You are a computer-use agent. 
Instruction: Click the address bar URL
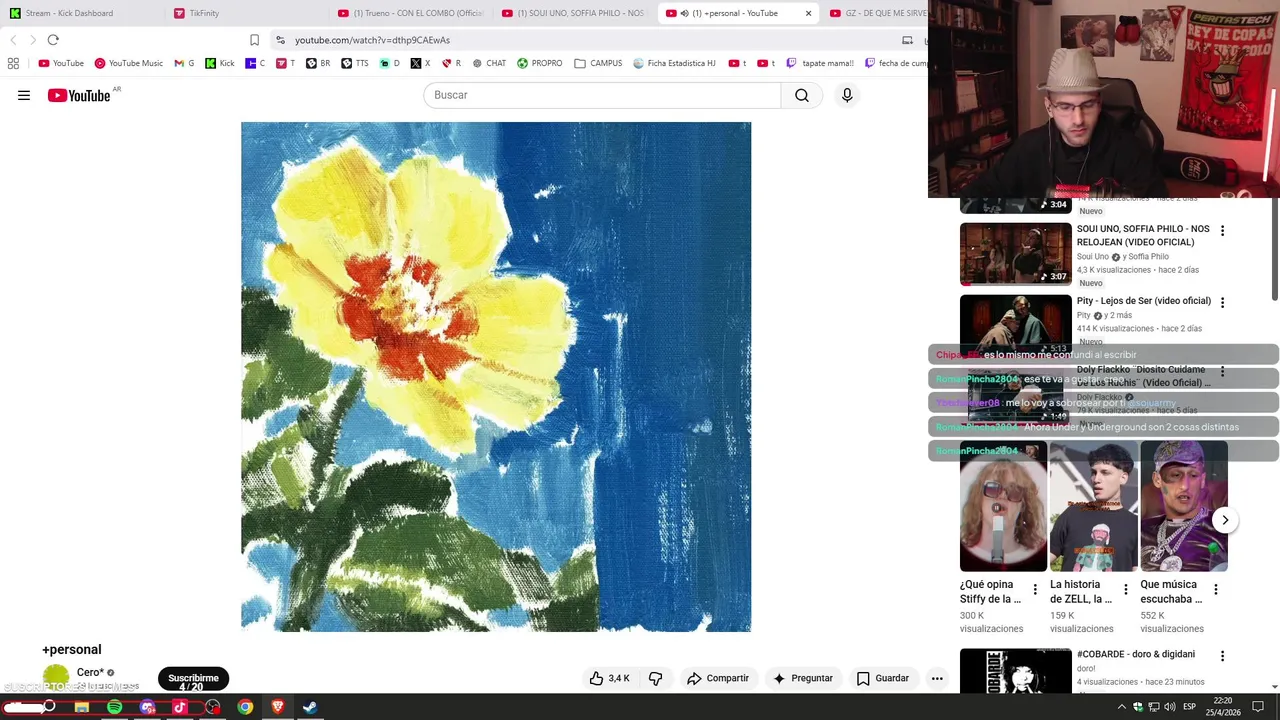point(372,40)
